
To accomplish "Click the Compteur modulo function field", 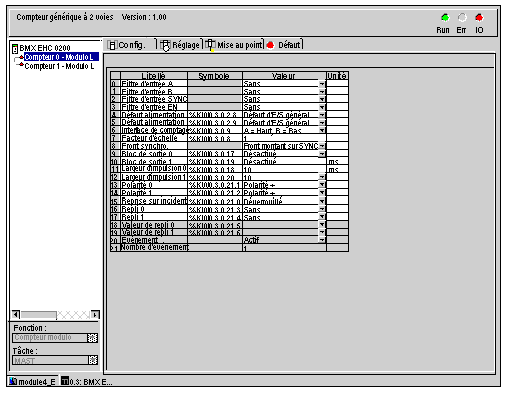I will point(50,338).
